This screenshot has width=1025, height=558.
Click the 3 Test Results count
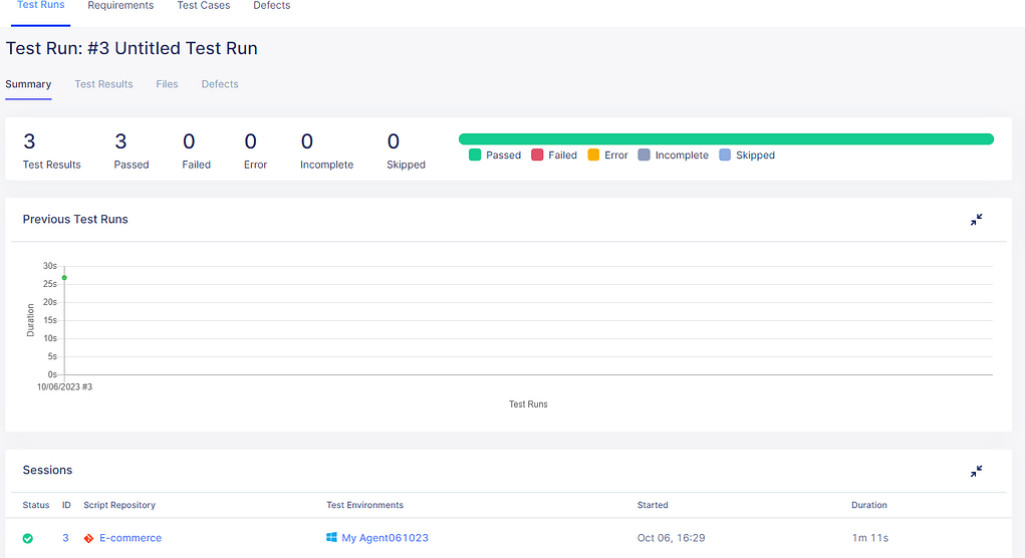pyautogui.click(x=29, y=141)
